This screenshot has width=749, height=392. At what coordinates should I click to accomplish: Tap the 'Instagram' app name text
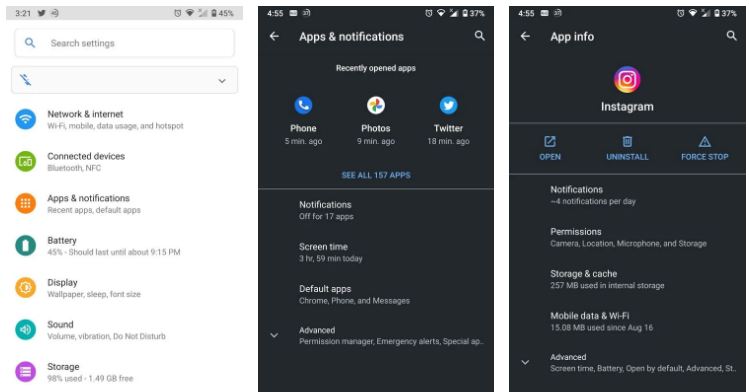pos(627,106)
